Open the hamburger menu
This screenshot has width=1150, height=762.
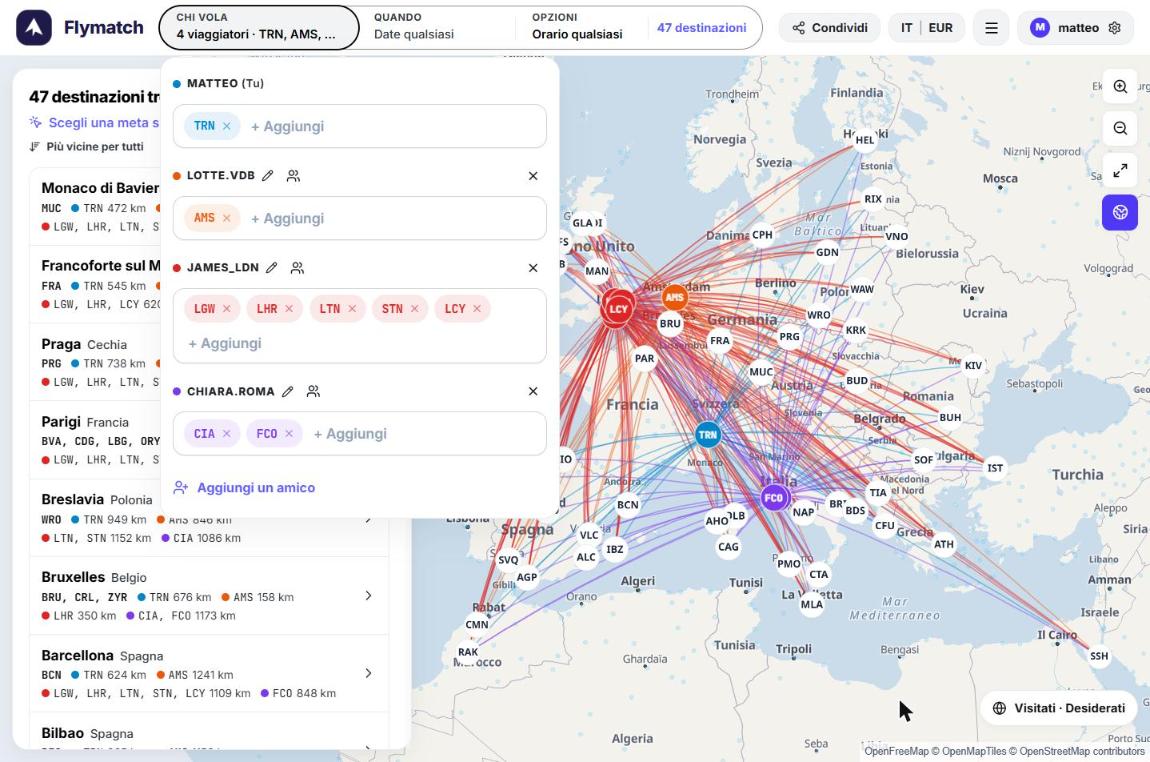991,28
